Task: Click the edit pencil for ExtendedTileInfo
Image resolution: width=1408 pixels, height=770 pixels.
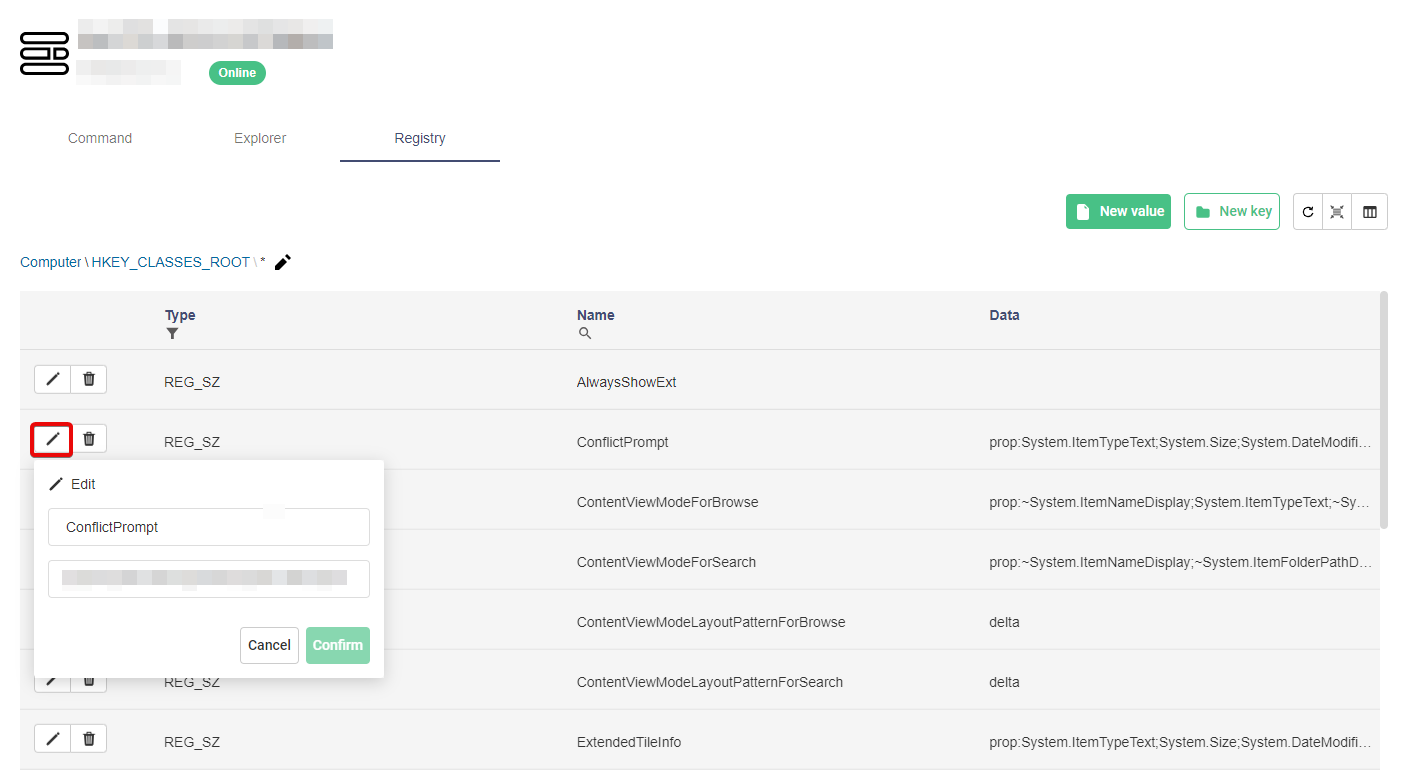Action: 53,739
